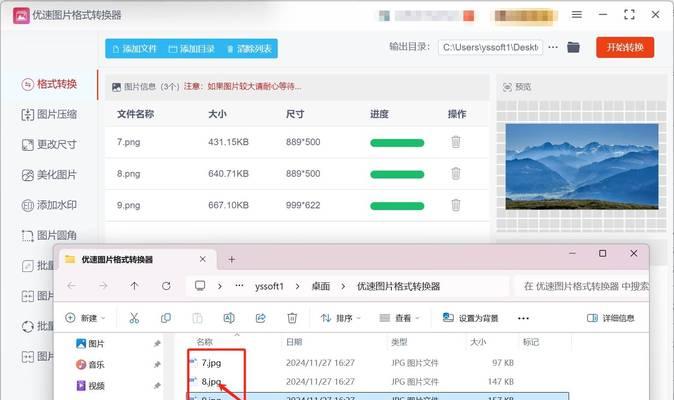The height and width of the screenshot is (400, 674).
Task: Open the Explorer toolbar more options ellipsis
Action: pos(523,318)
